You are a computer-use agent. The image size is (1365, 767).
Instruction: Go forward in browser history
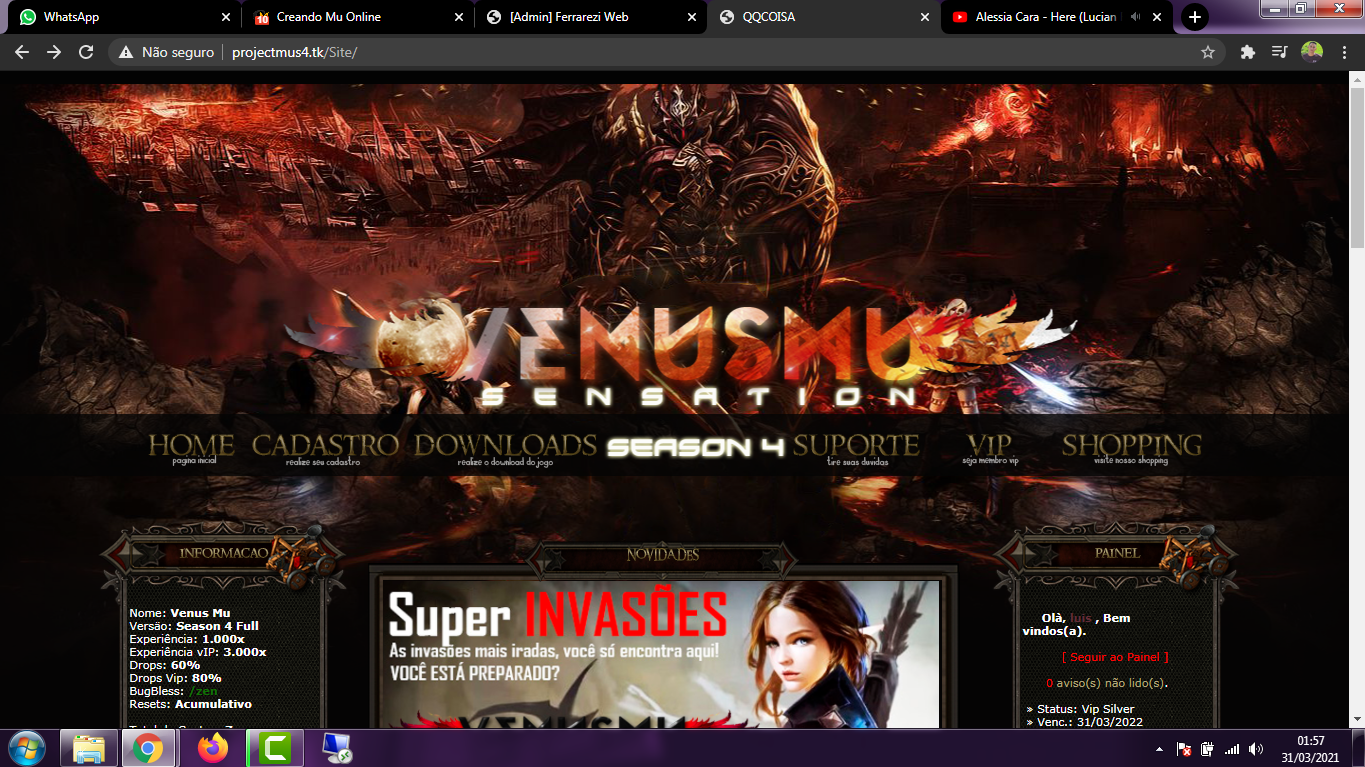click(x=54, y=52)
